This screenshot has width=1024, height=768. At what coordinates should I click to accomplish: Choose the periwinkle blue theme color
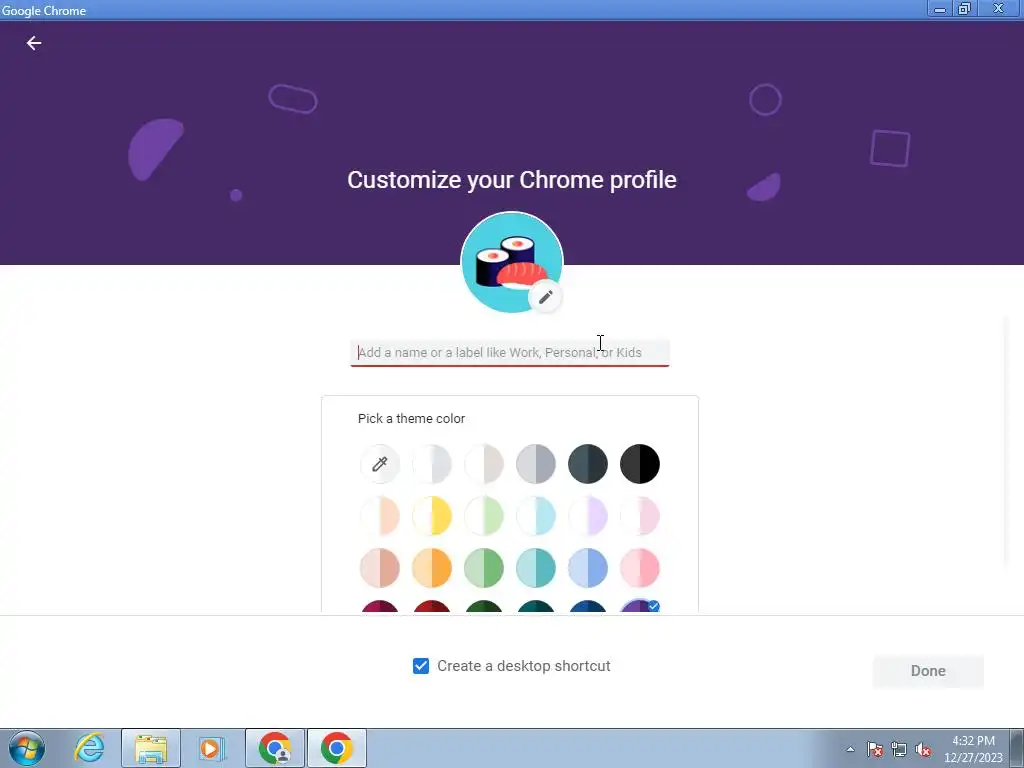(x=588, y=568)
